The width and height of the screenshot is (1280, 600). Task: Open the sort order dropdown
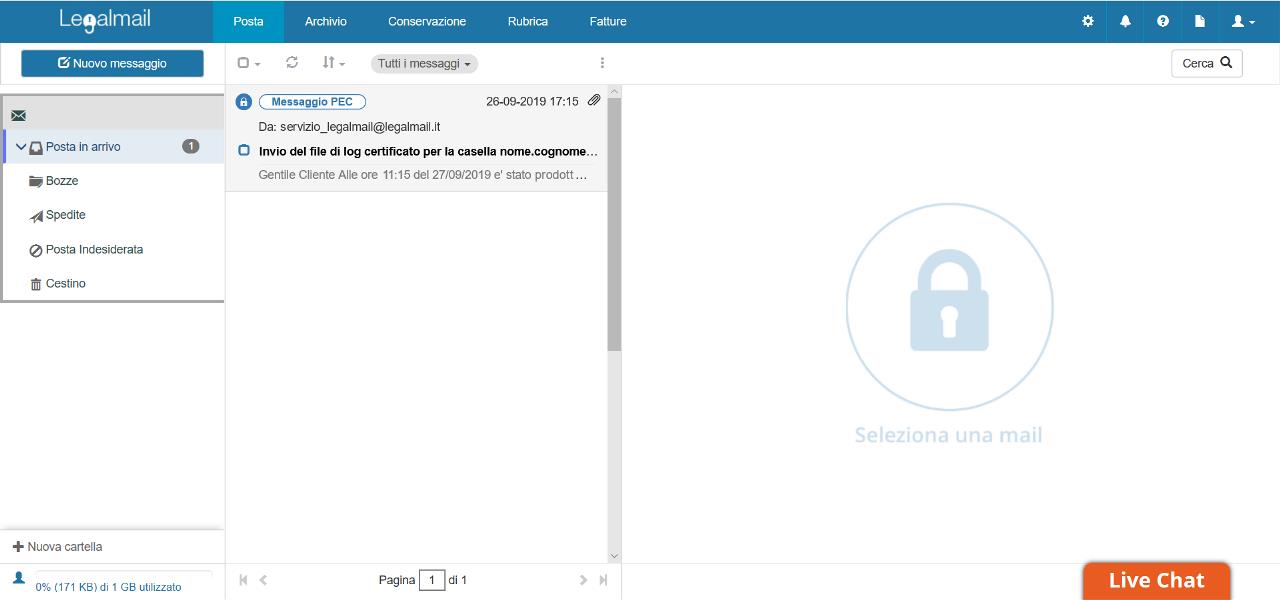pyautogui.click(x=333, y=63)
